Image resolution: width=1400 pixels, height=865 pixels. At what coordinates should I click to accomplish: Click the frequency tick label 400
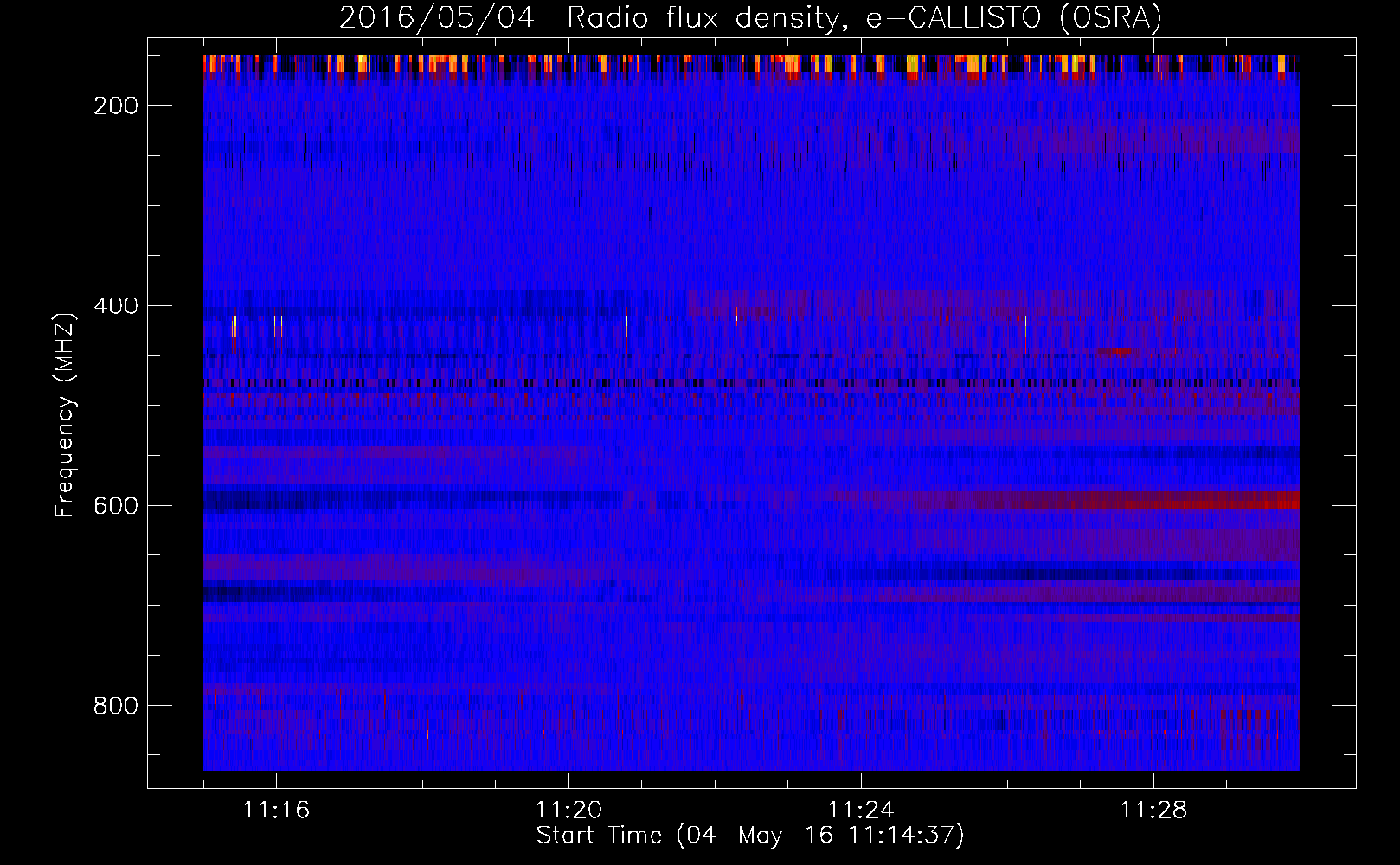click(116, 305)
